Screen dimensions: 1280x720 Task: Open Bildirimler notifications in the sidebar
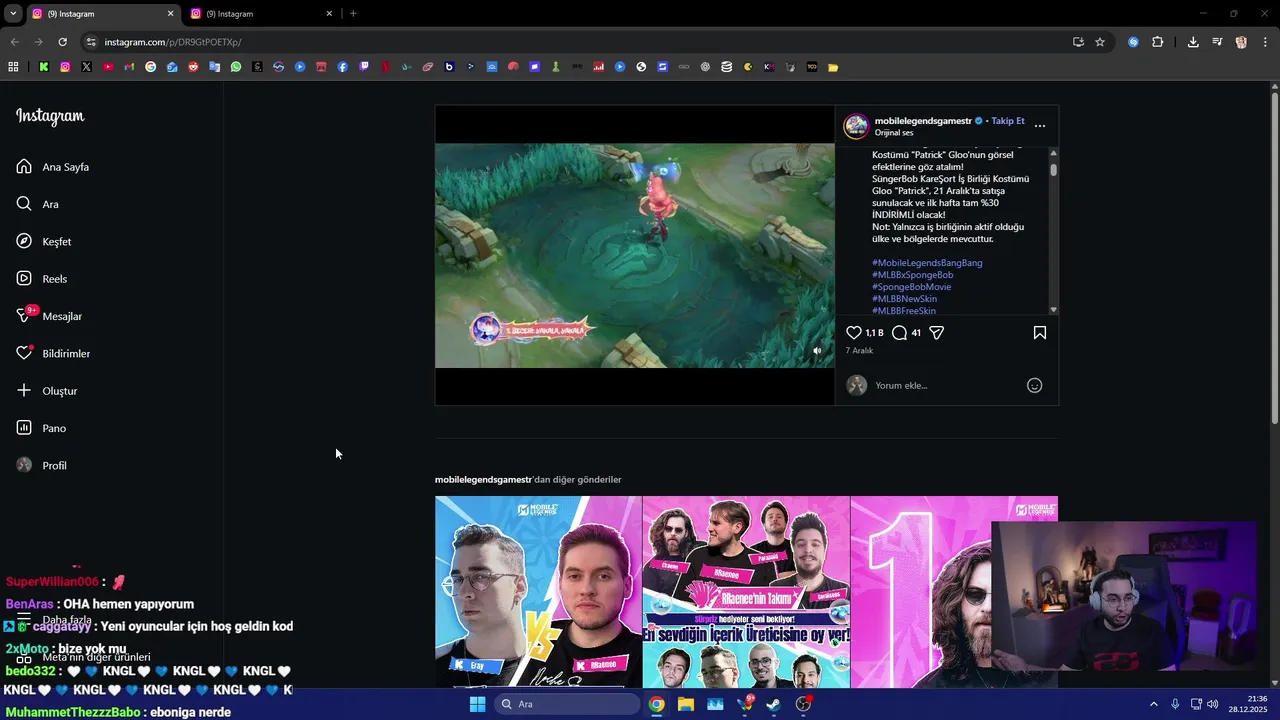tap(53, 354)
